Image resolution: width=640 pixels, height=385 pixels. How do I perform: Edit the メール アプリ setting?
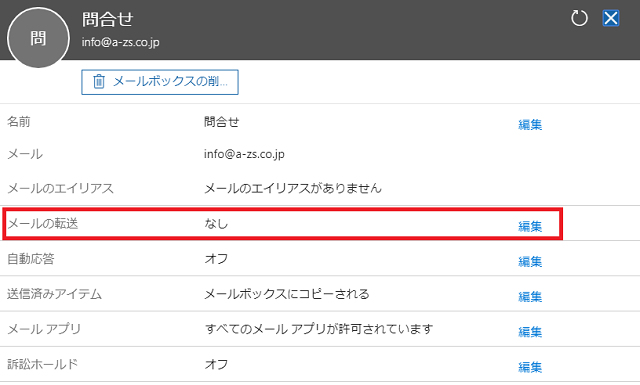tap(530, 332)
